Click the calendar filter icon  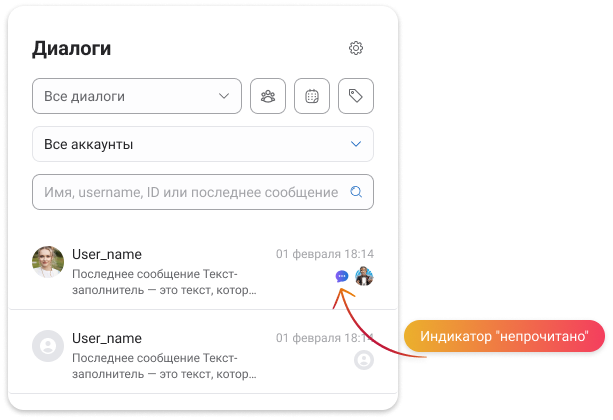click(312, 96)
